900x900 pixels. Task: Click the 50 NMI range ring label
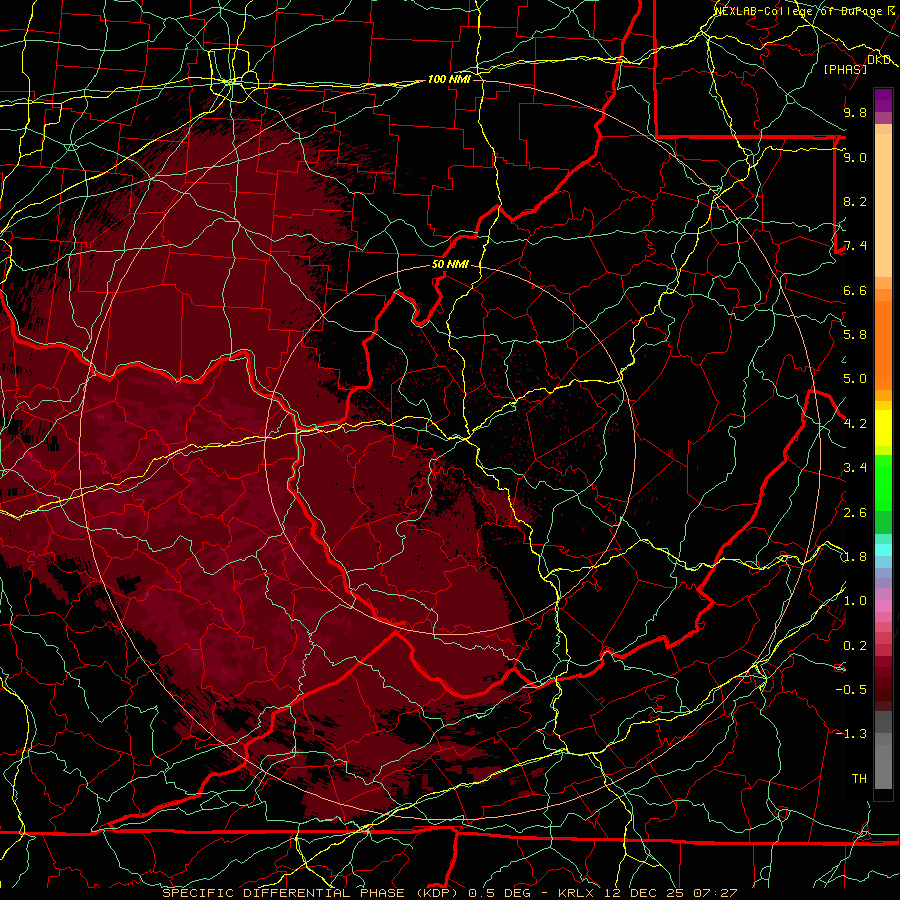click(450, 264)
